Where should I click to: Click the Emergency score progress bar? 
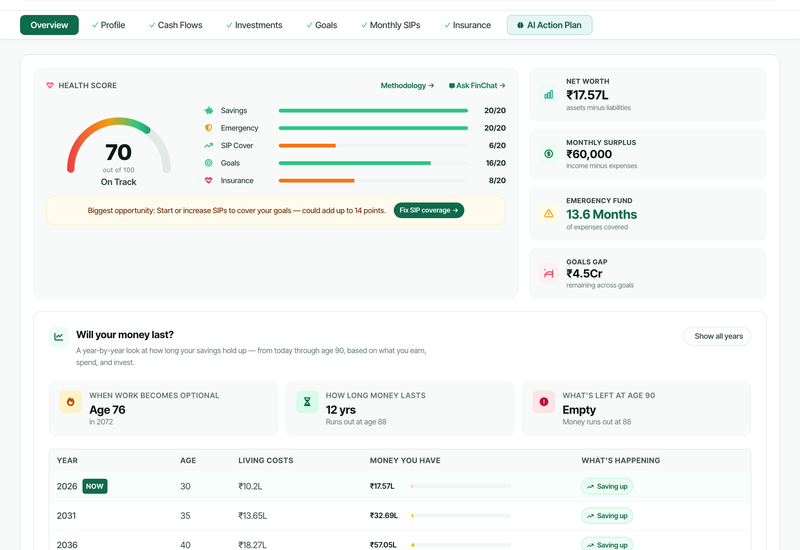tap(373, 128)
